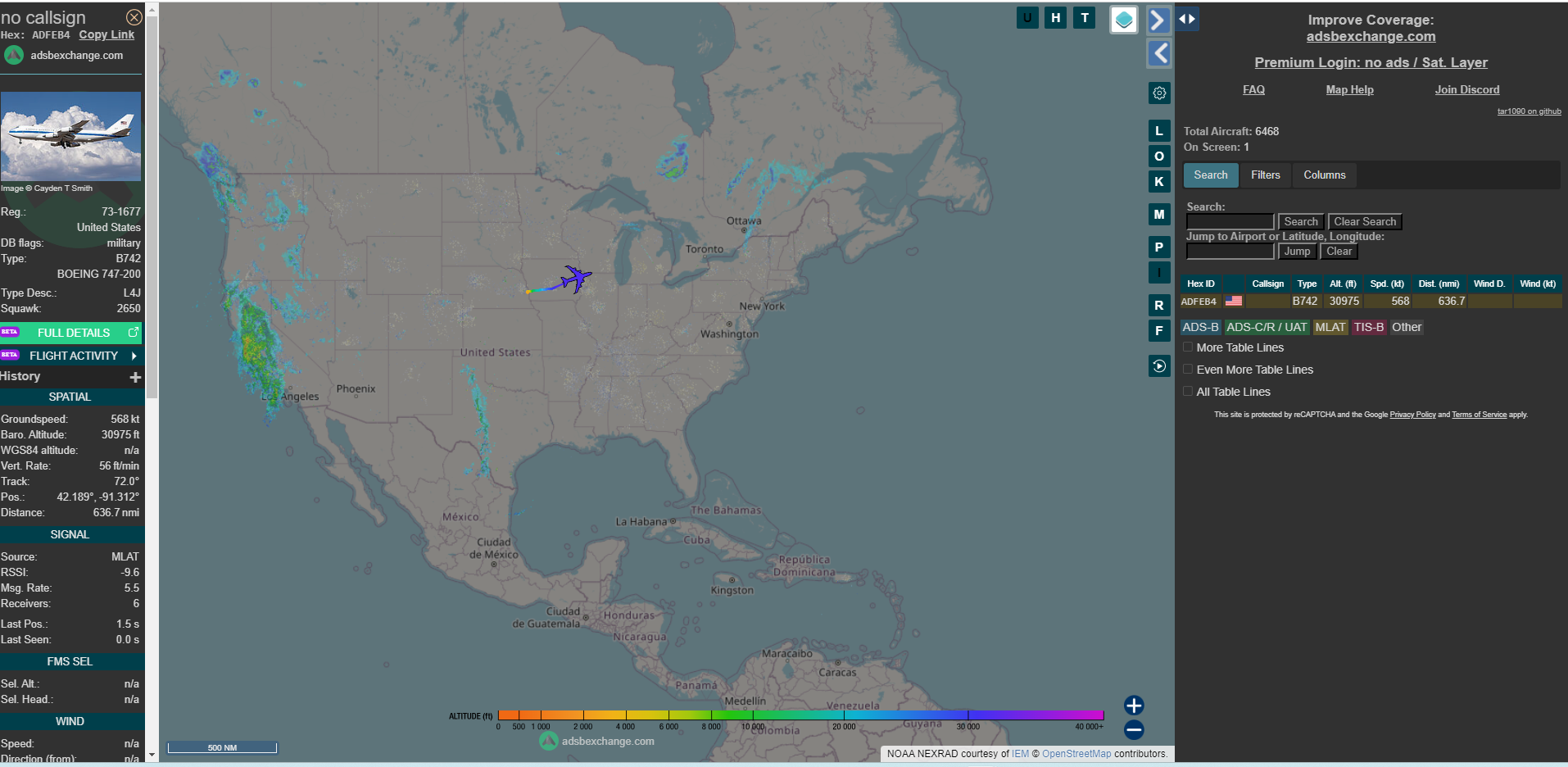Open the Join Discord link
The height and width of the screenshot is (767, 1568).
click(x=1466, y=90)
